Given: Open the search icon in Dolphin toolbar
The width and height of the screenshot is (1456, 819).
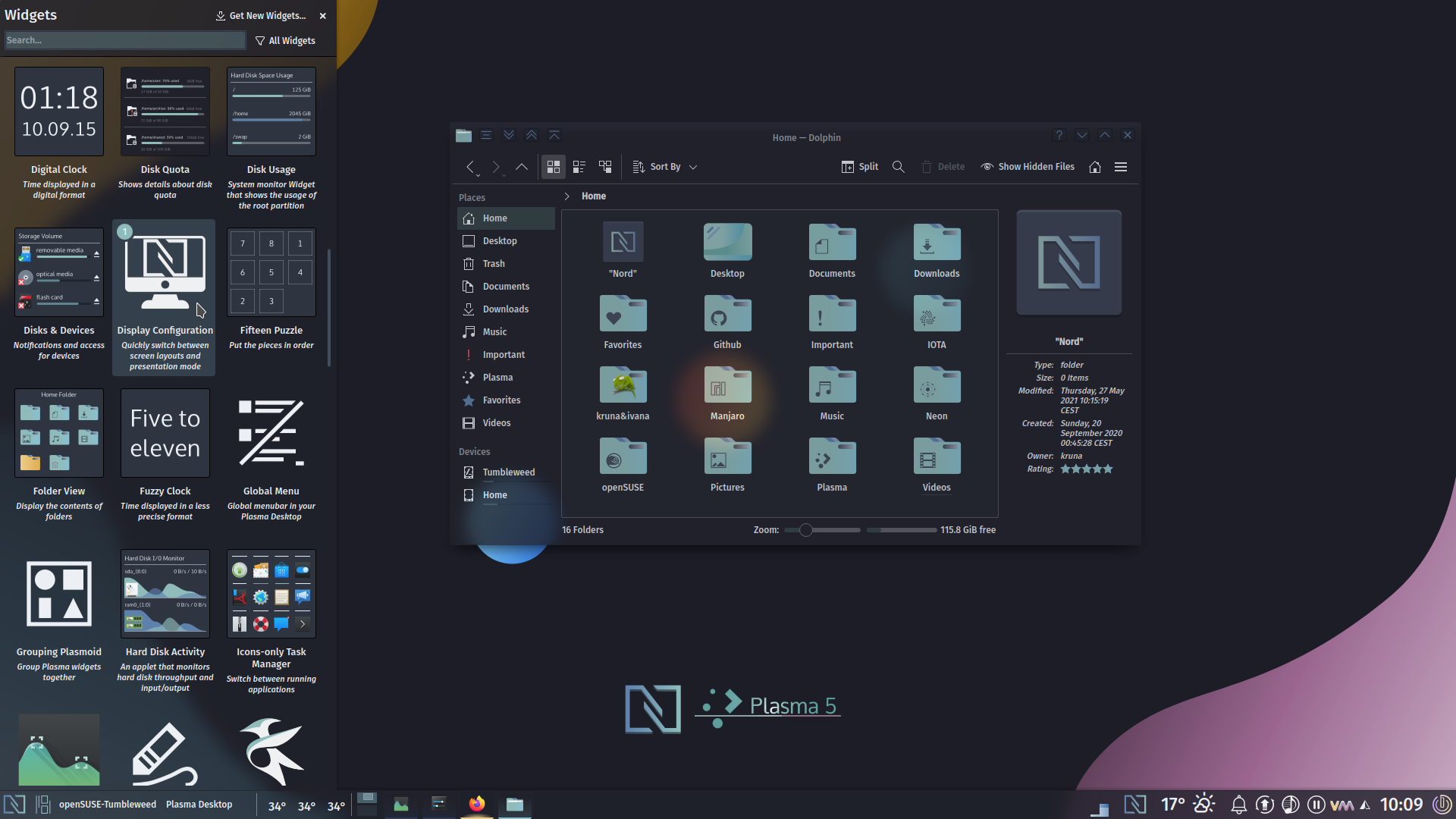Looking at the screenshot, I should pos(899,167).
